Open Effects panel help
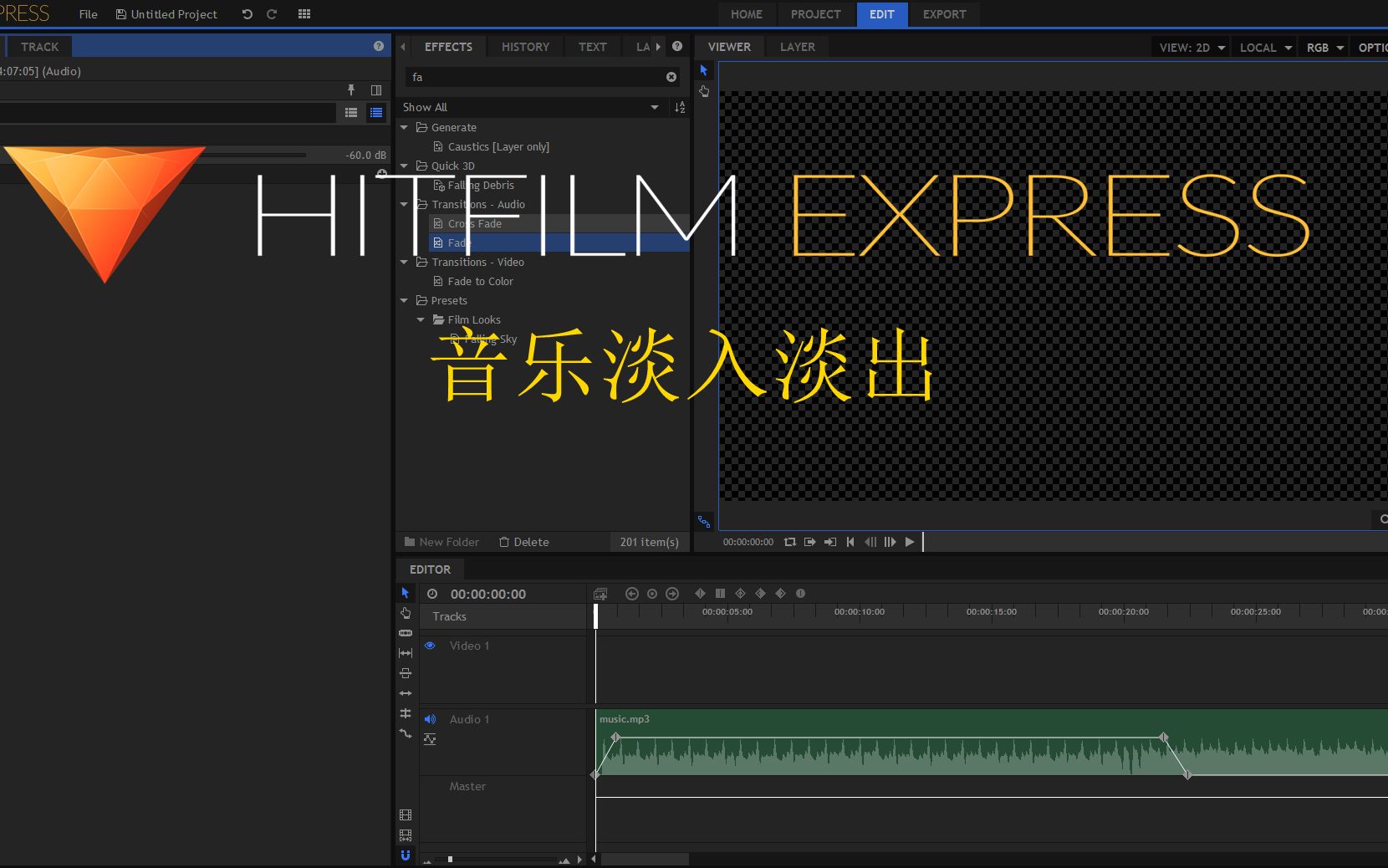 [677, 47]
